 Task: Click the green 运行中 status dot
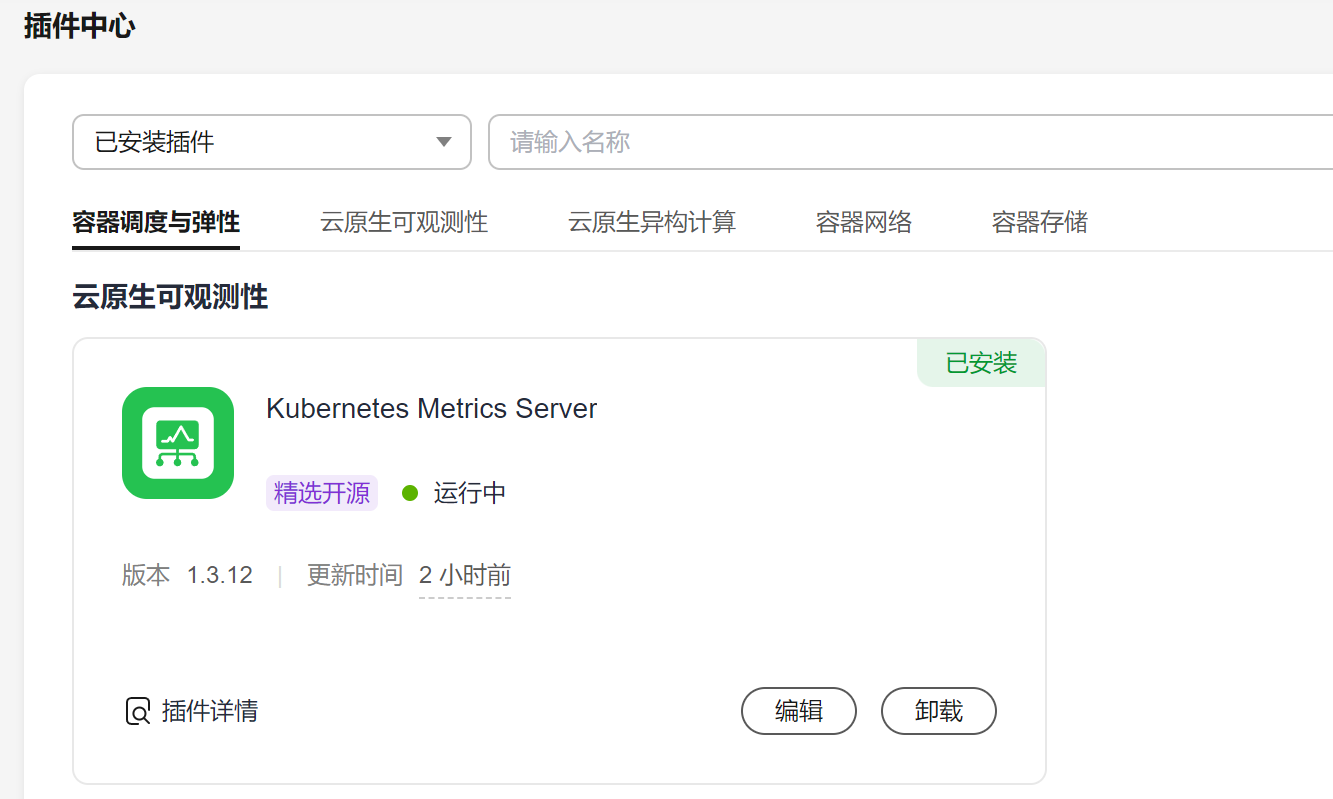pyautogui.click(x=409, y=493)
